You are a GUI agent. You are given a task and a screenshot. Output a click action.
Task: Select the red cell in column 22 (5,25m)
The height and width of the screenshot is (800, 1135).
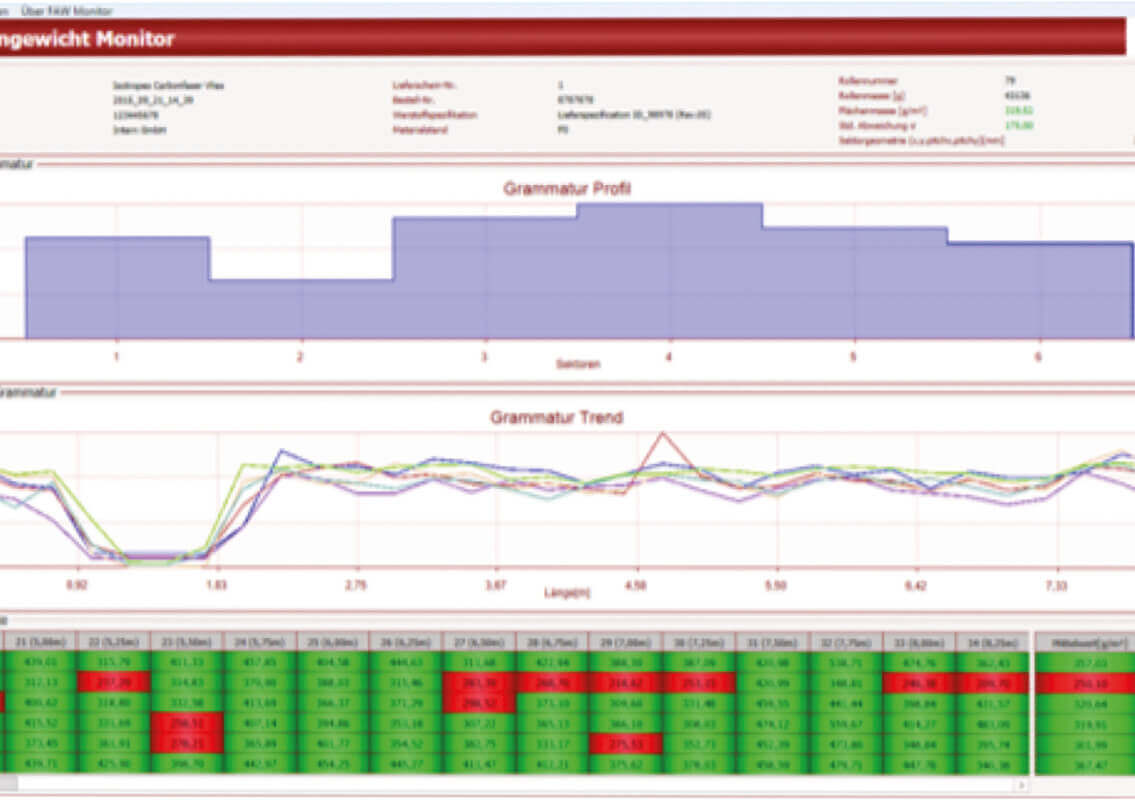coord(113,681)
